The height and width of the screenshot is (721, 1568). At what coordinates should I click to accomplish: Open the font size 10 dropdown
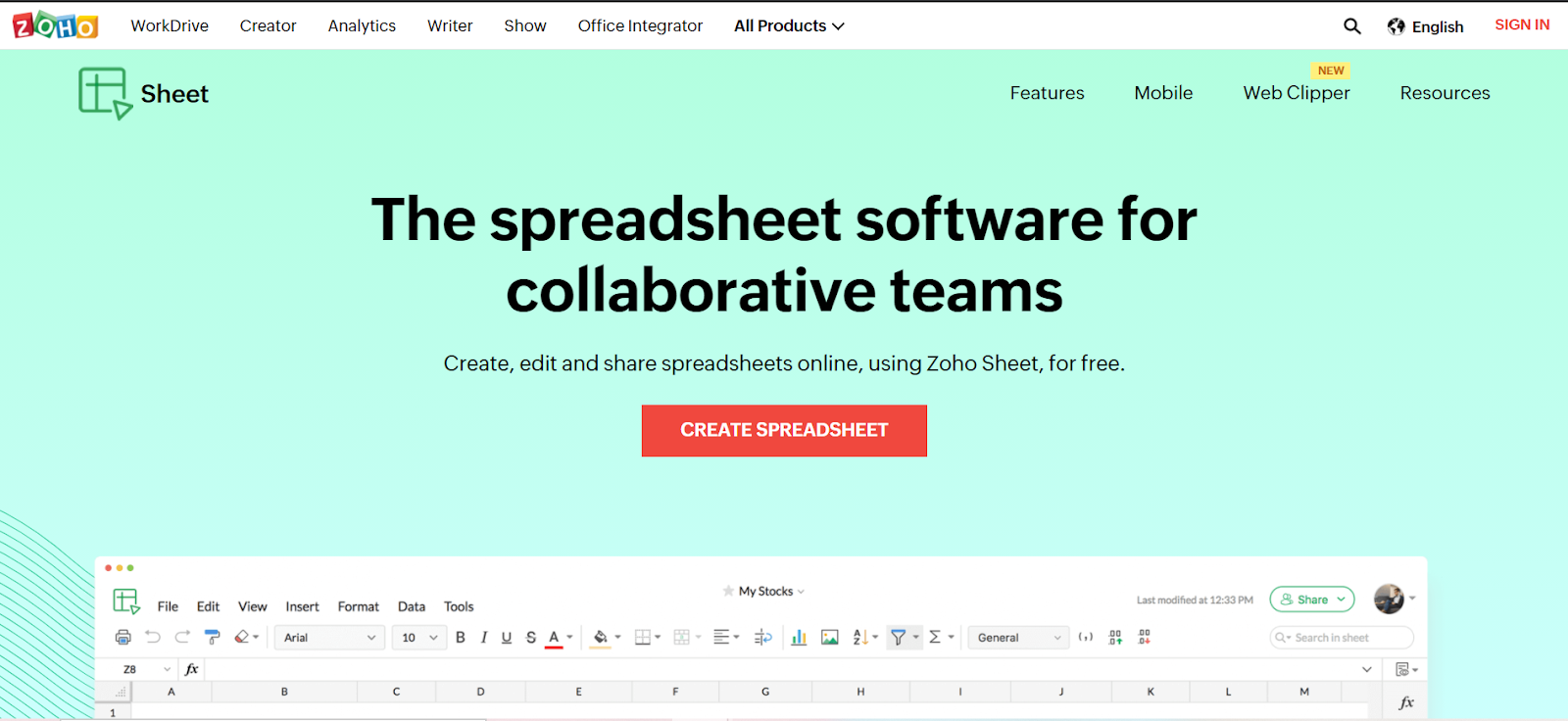click(x=419, y=638)
